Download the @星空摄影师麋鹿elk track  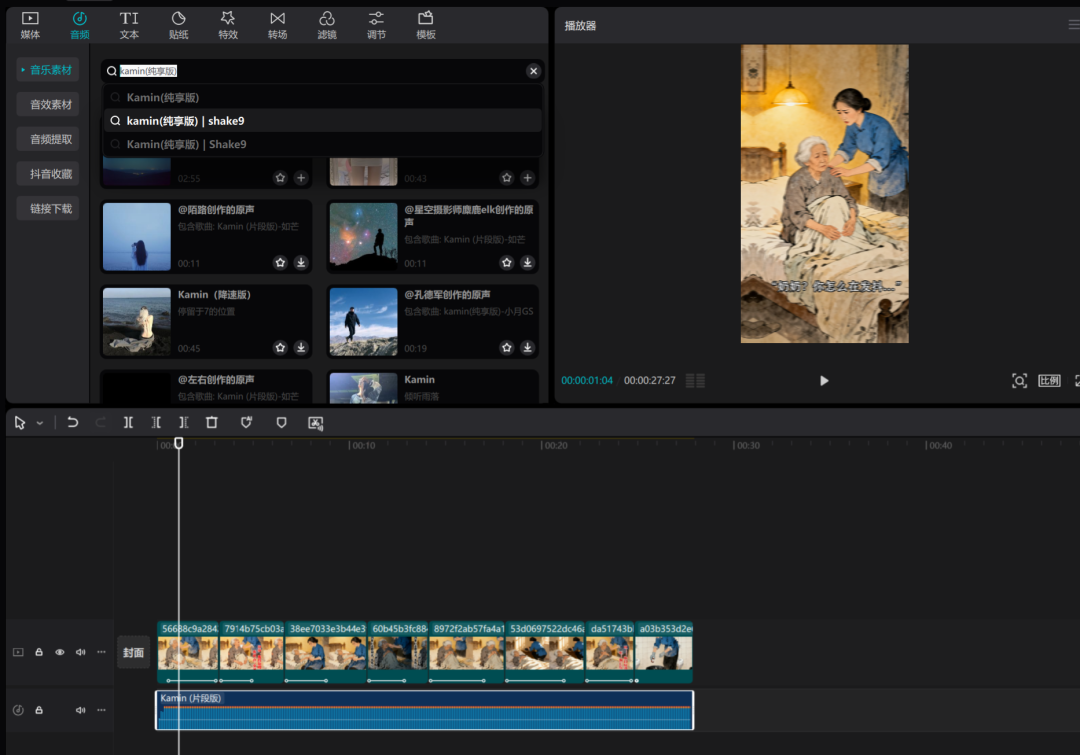[x=528, y=262]
